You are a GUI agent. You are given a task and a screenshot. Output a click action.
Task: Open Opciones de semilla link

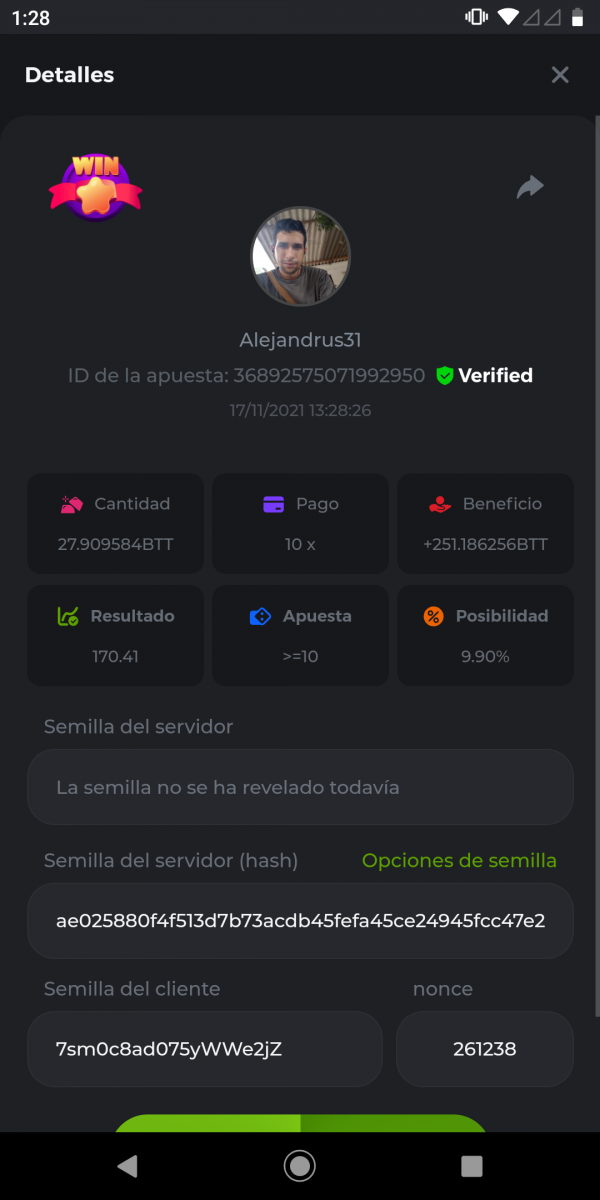click(x=459, y=861)
